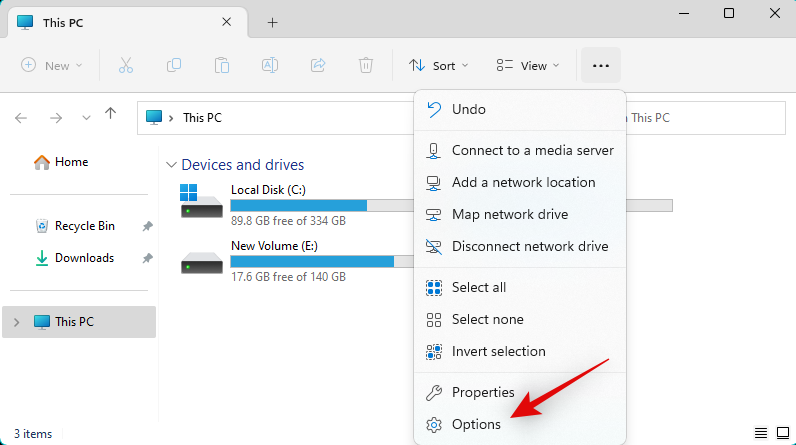Open Recycle Bin in the sidebar
Image resolution: width=796 pixels, height=445 pixels.
[x=84, y=226]
